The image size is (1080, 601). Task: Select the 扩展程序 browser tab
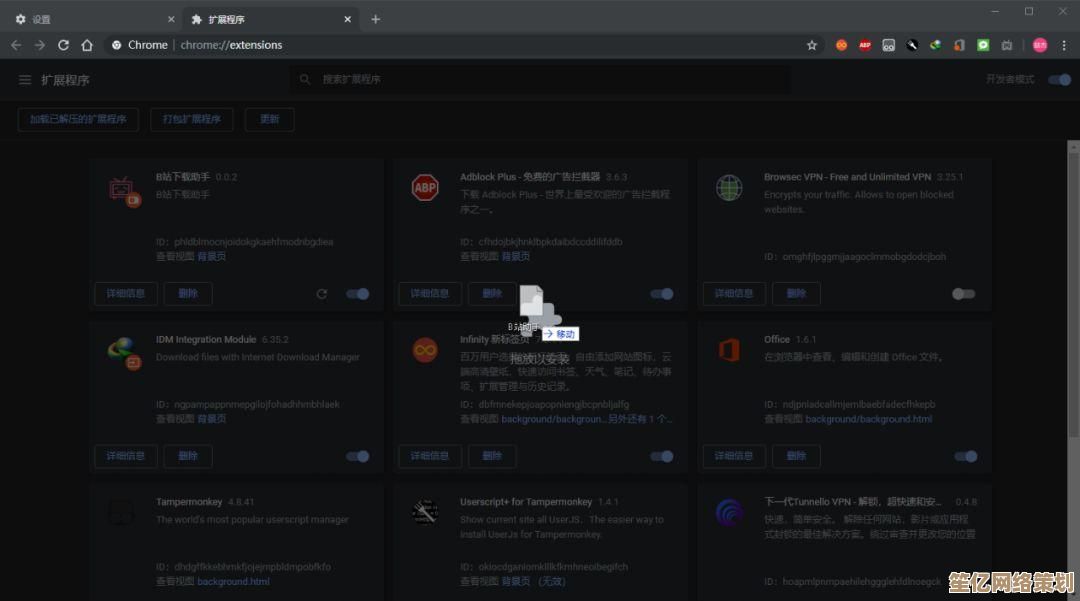click(x=269, y=19)
